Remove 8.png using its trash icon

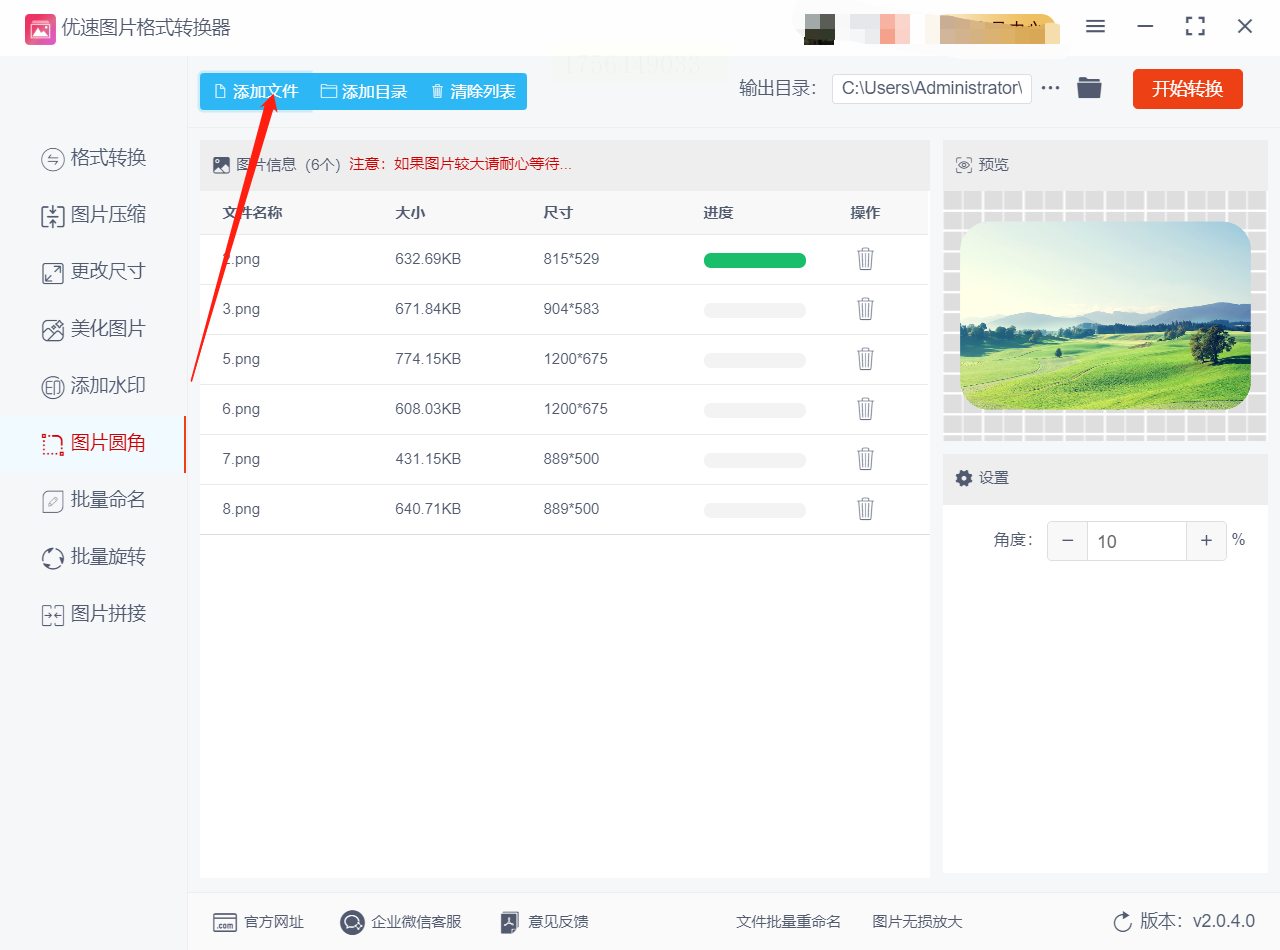click(866, 509)
